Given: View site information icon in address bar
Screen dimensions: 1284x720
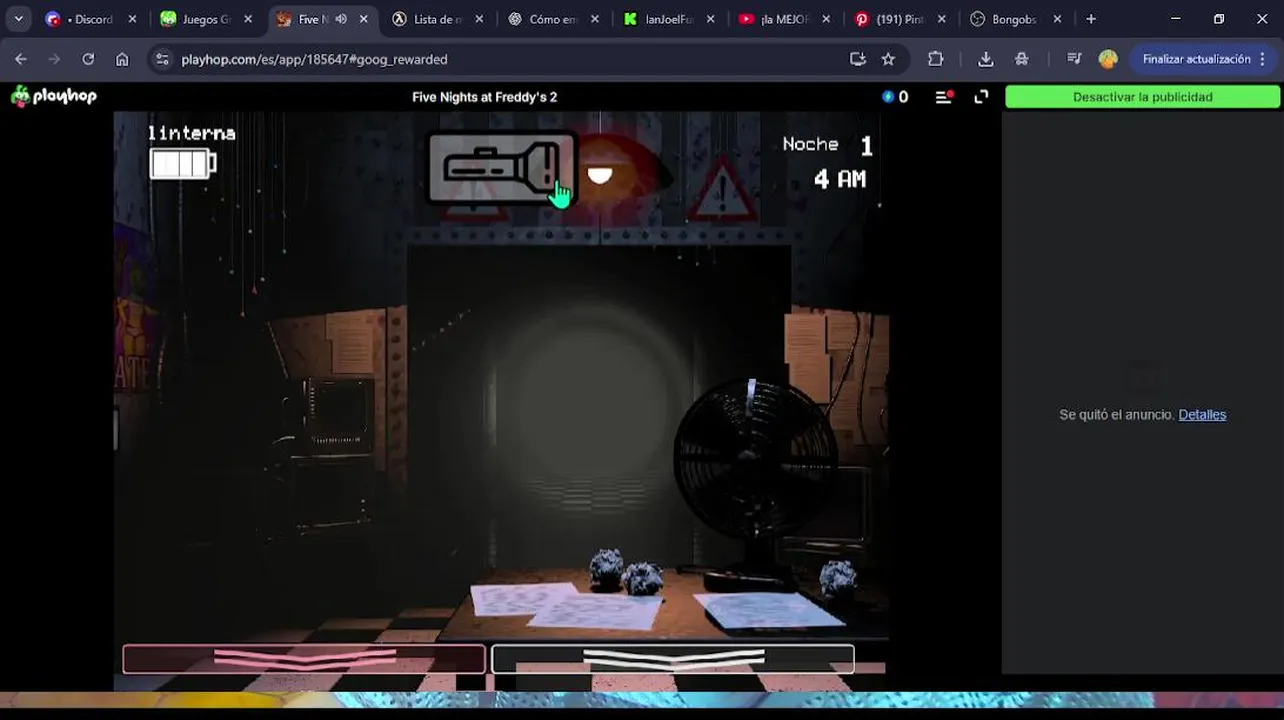Looking at the screenshot, I should 163,59.
